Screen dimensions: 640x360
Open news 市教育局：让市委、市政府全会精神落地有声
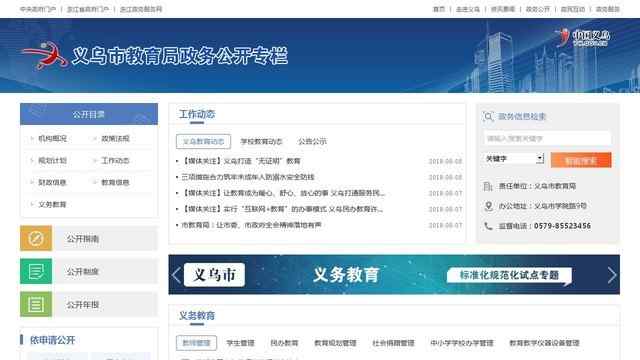(x=251, y=225)
